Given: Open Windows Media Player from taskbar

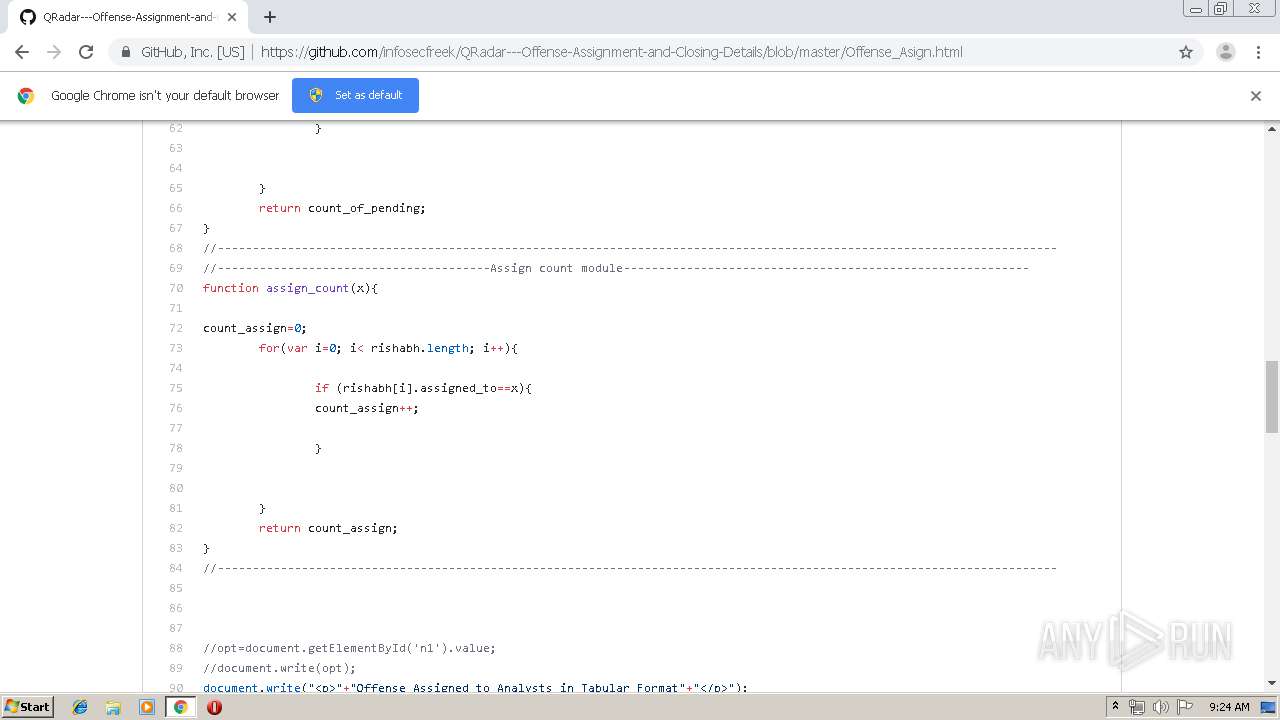Looking at the screenshot, I should coord(147,707).
